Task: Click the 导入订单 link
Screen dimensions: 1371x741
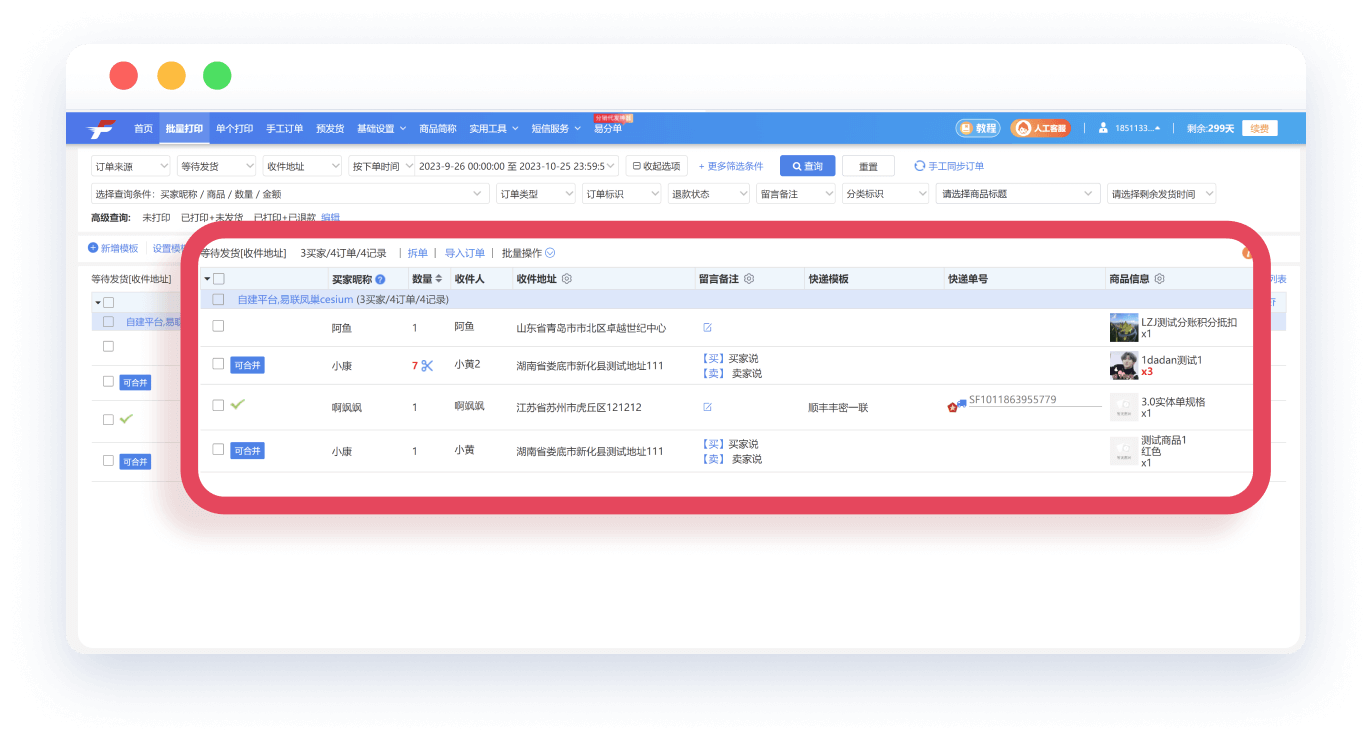Action: point(464,253)
